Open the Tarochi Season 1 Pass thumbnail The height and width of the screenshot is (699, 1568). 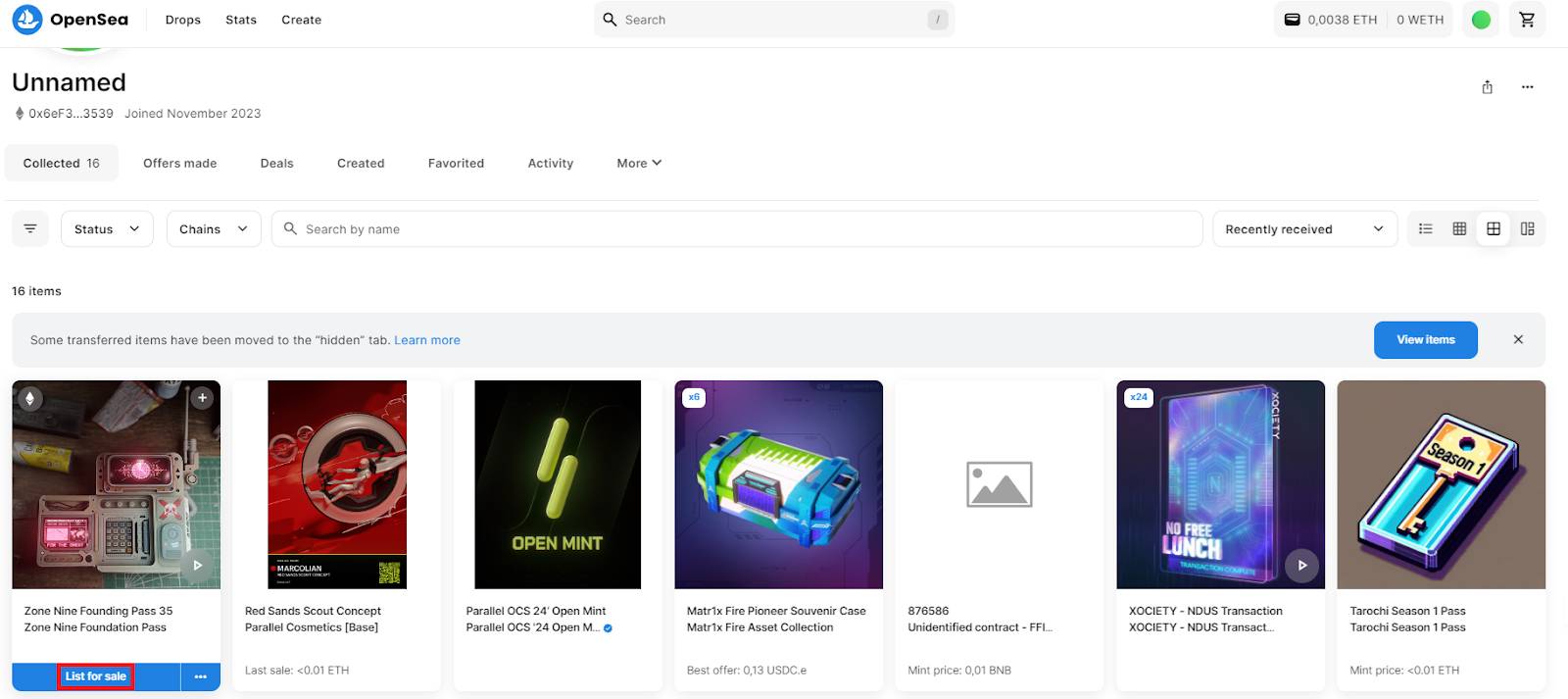click(1442, 484)
